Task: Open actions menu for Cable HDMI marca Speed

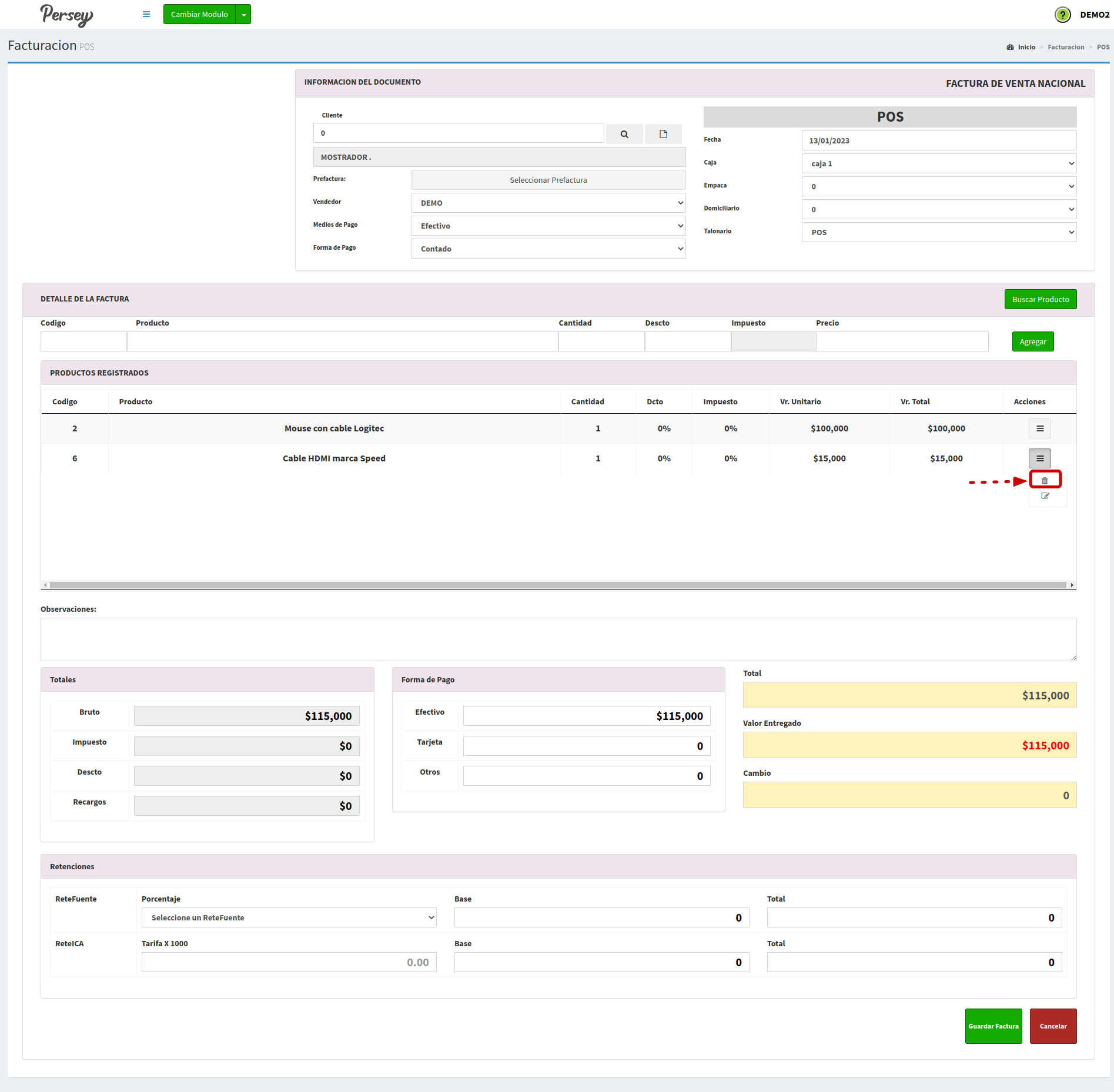Action: coord(1039,458)
